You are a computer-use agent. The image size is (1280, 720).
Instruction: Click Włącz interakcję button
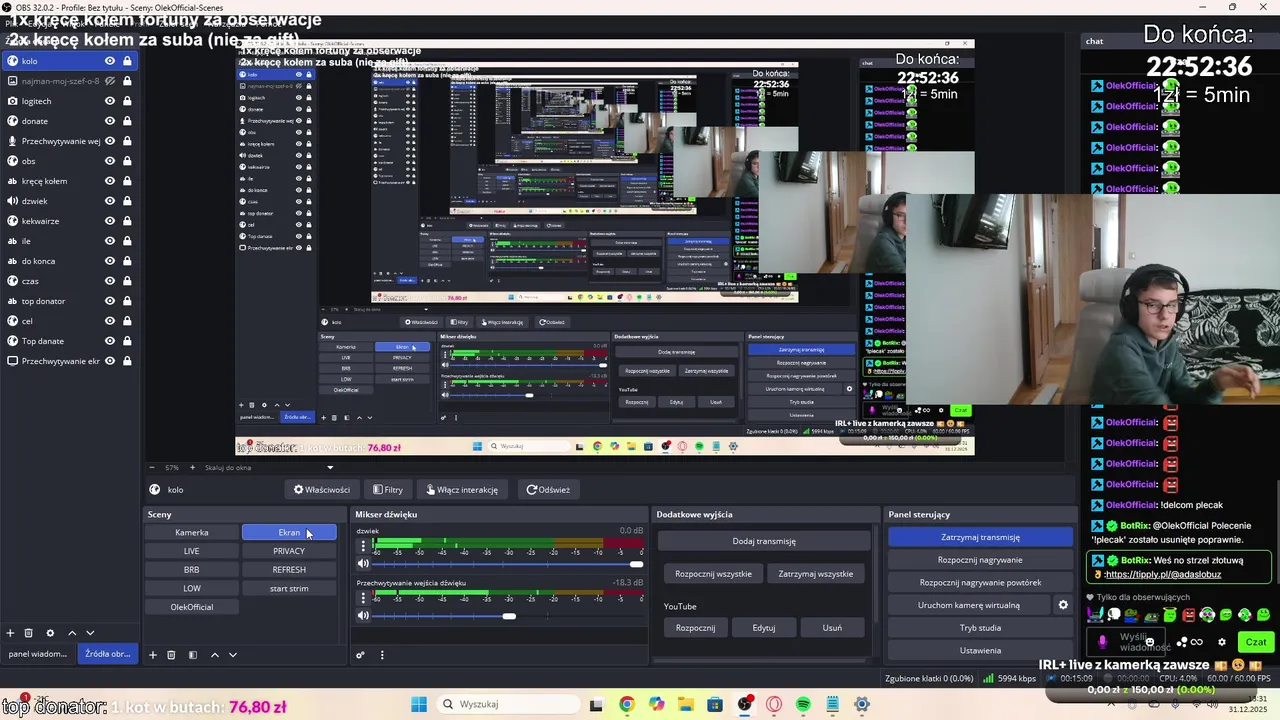coord(462,490)
